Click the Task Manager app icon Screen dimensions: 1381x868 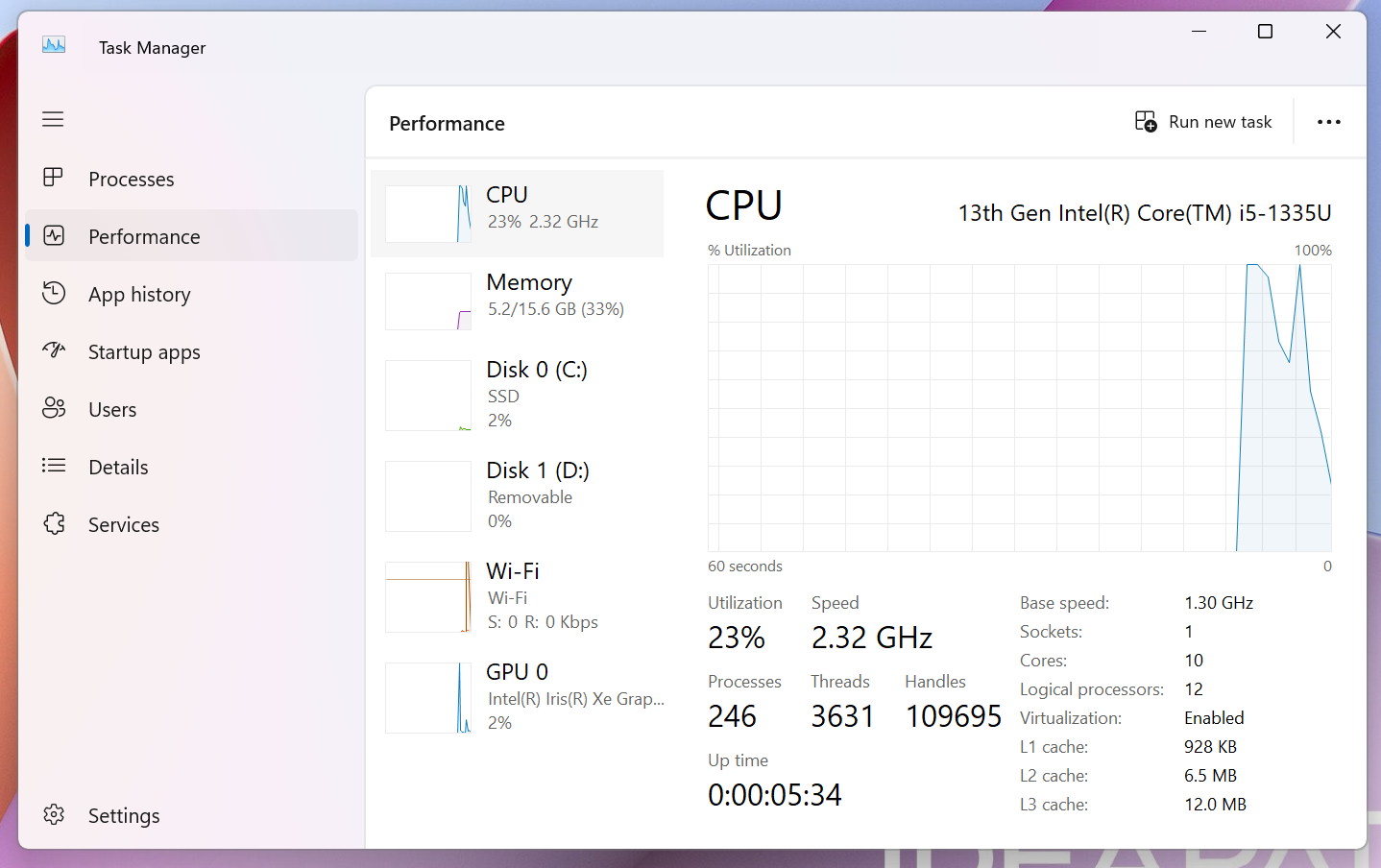point(54,44)
